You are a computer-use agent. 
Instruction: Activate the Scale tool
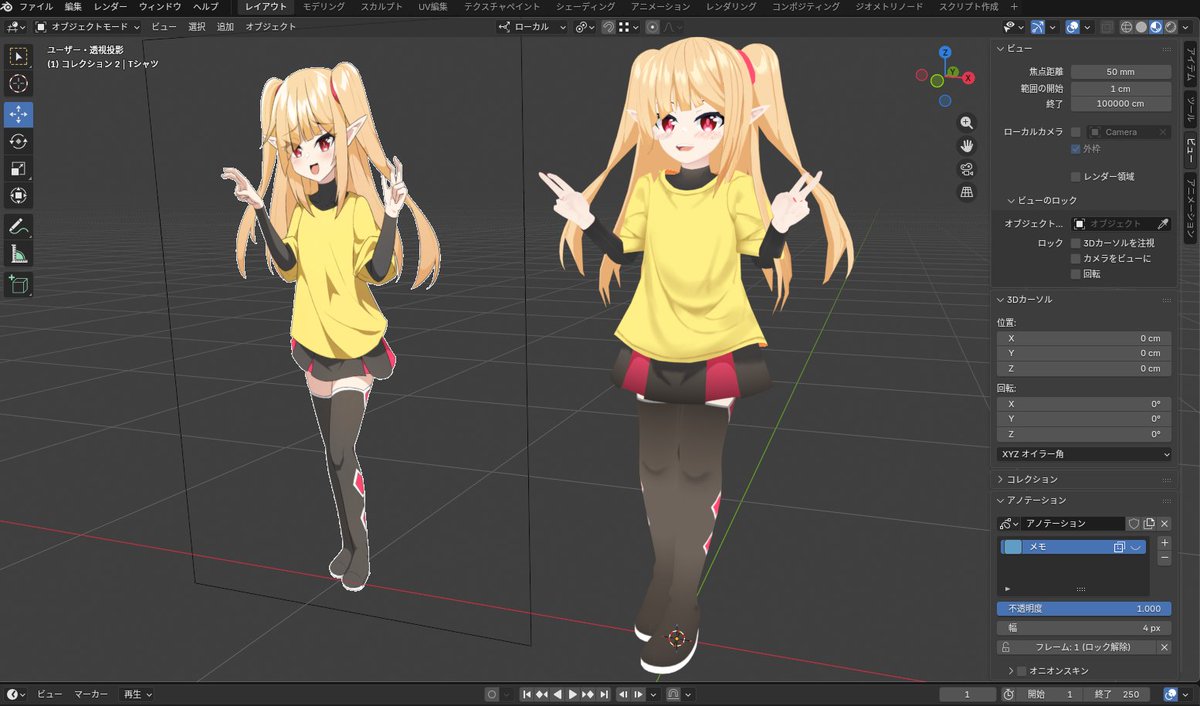18,168
